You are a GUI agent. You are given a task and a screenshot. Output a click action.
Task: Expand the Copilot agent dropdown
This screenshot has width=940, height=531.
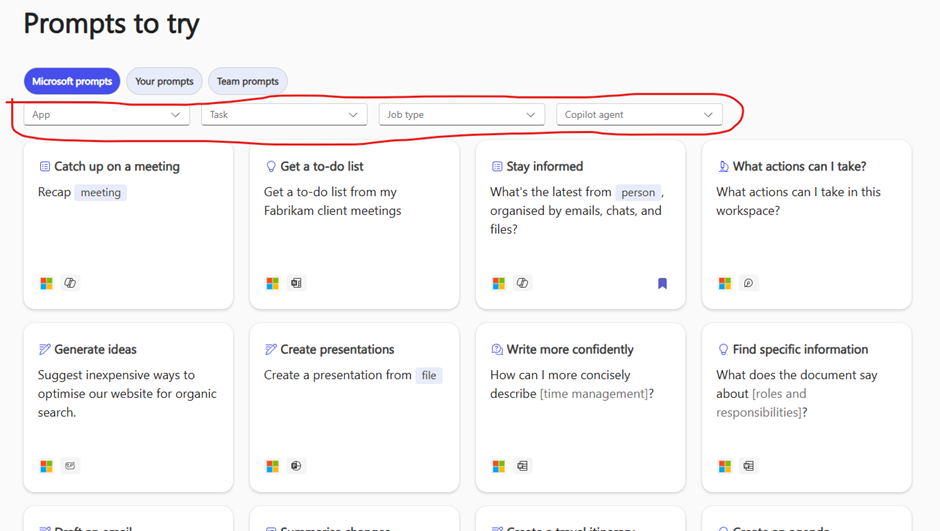(x=639, y=114)
